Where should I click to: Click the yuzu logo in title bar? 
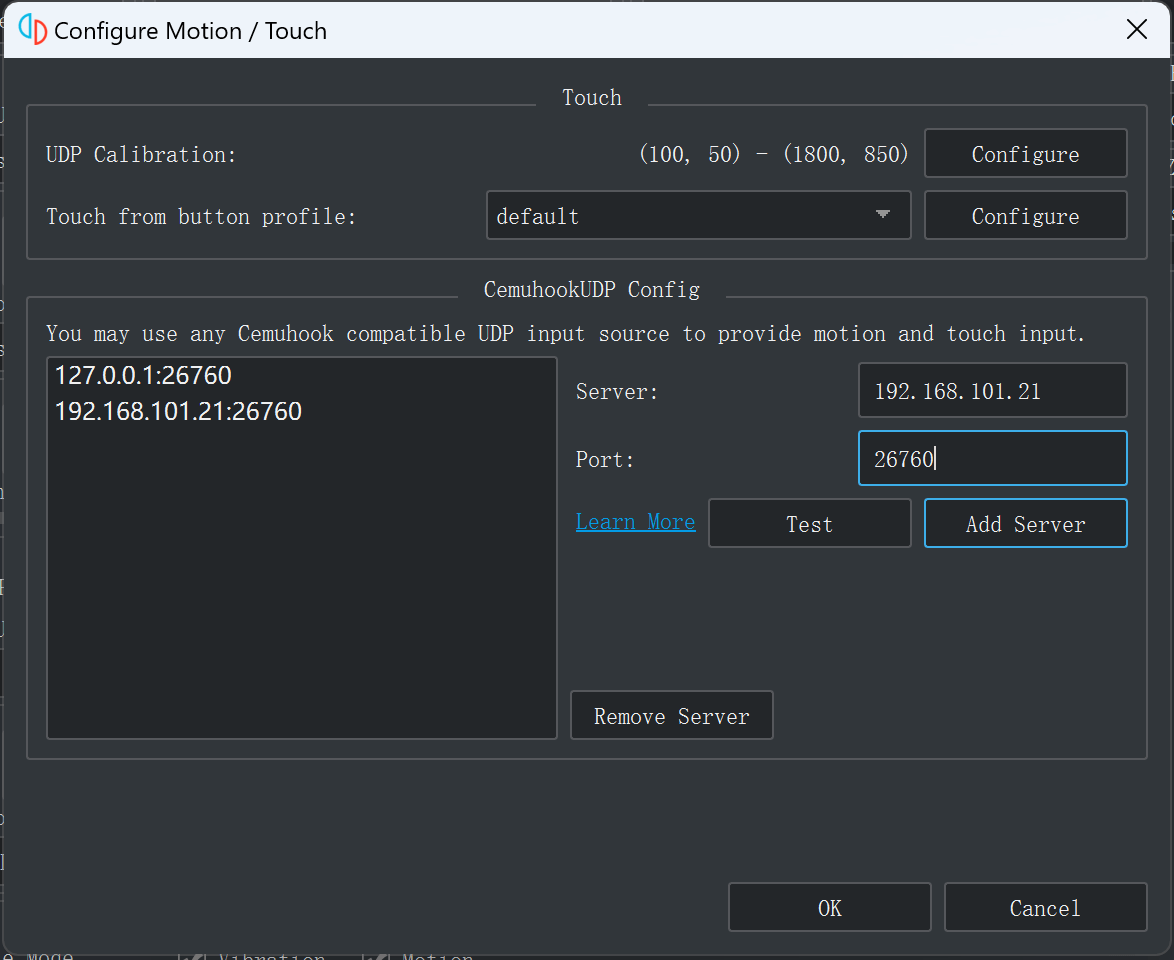pyautogui.click(x=32, y=30)
